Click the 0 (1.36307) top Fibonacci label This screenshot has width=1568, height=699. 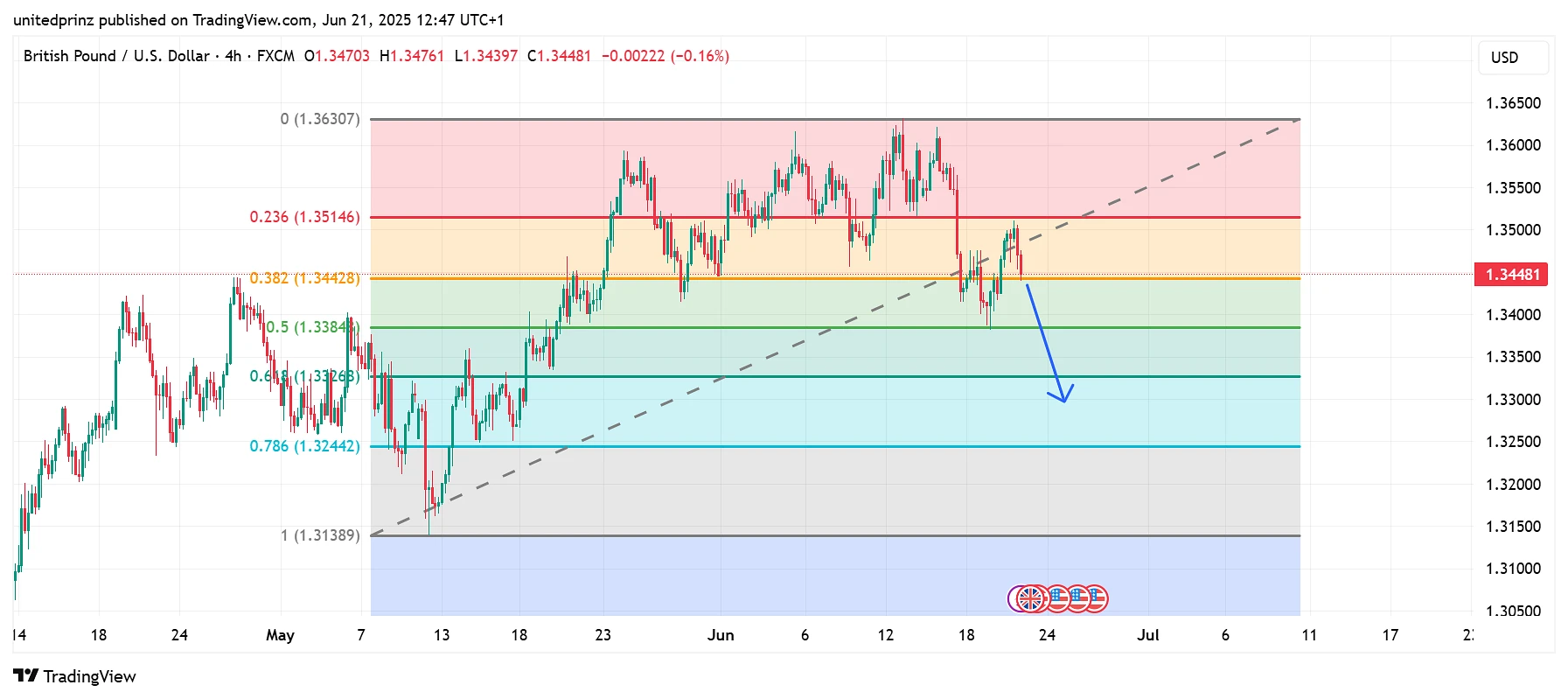pos(320,119)
